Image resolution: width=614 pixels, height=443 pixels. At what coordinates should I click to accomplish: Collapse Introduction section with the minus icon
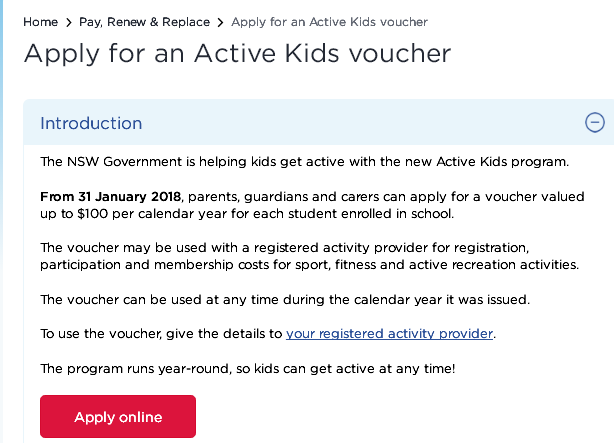[594, 123]
